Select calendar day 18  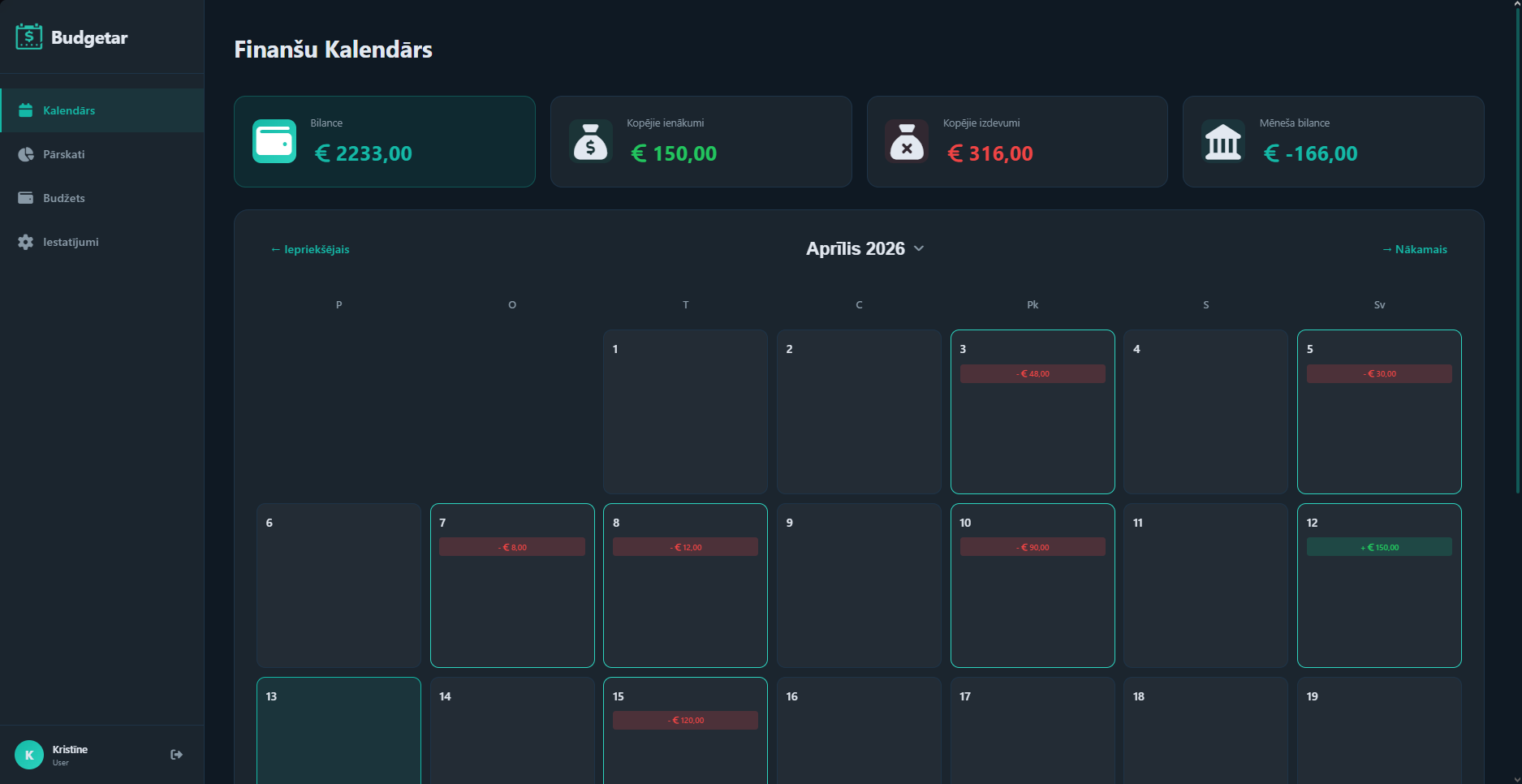point(1205,730)
